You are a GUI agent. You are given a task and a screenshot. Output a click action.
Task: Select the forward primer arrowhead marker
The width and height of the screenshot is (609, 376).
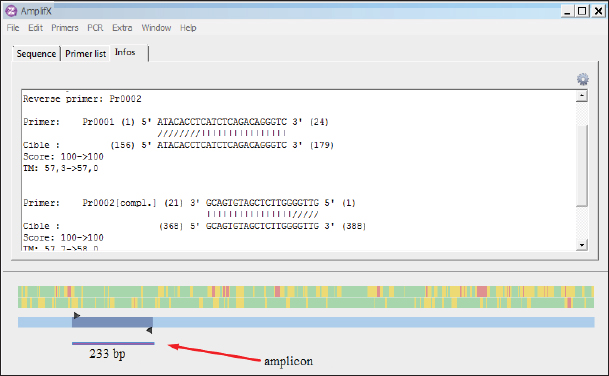[77, 315]
